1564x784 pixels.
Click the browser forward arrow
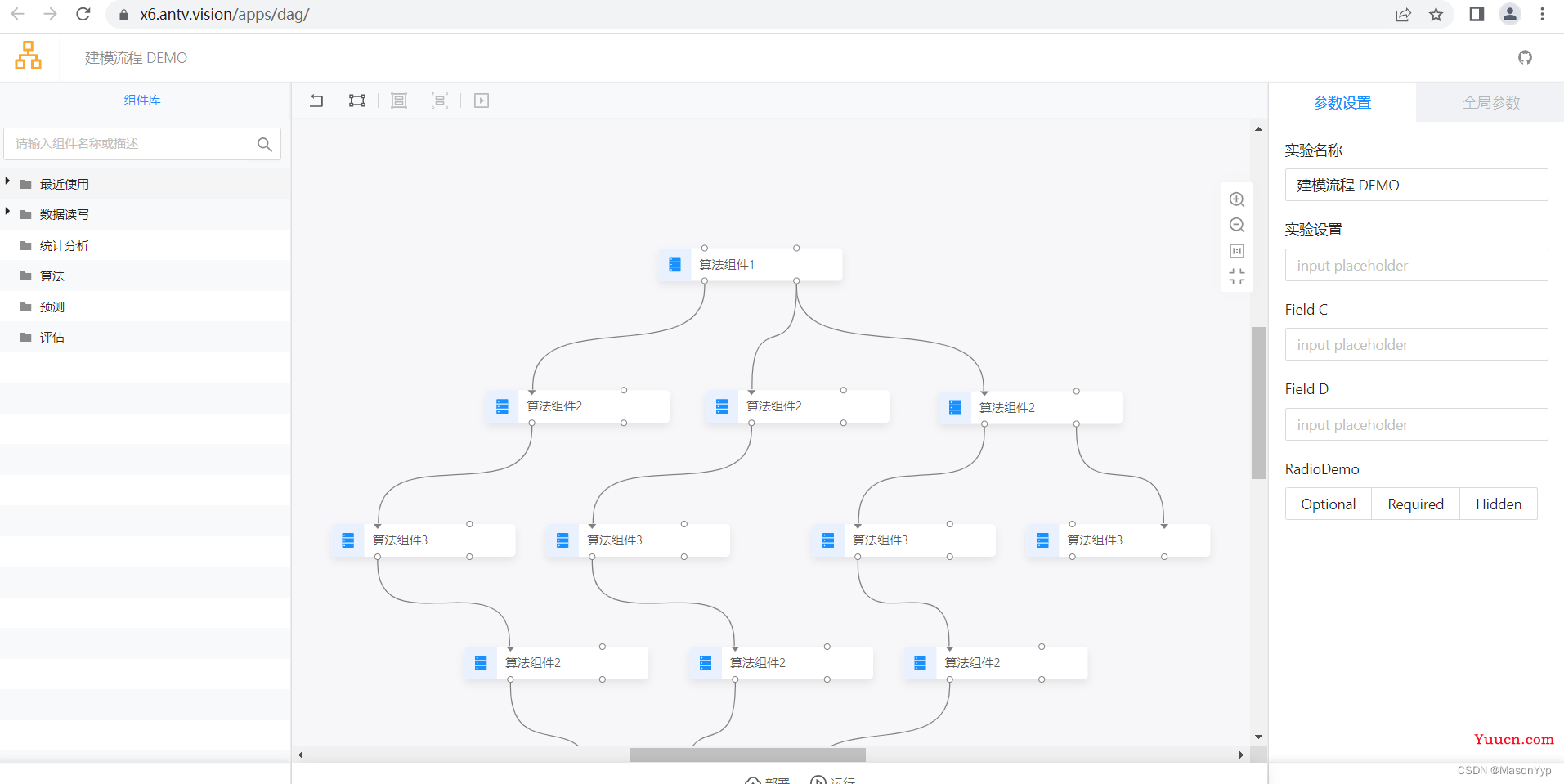point(50,14)
